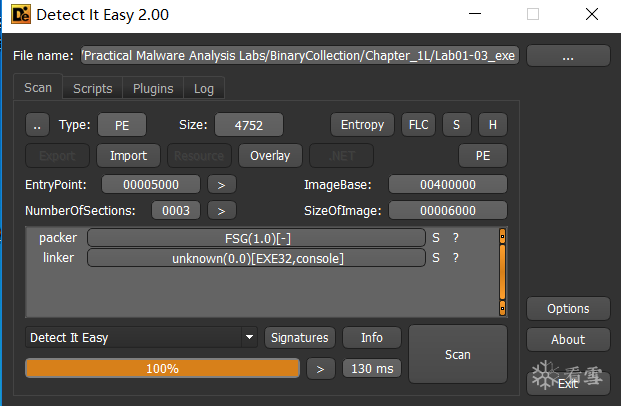Open the Options dialog
This screenshot has height=406, width=621.
[568, 309]
